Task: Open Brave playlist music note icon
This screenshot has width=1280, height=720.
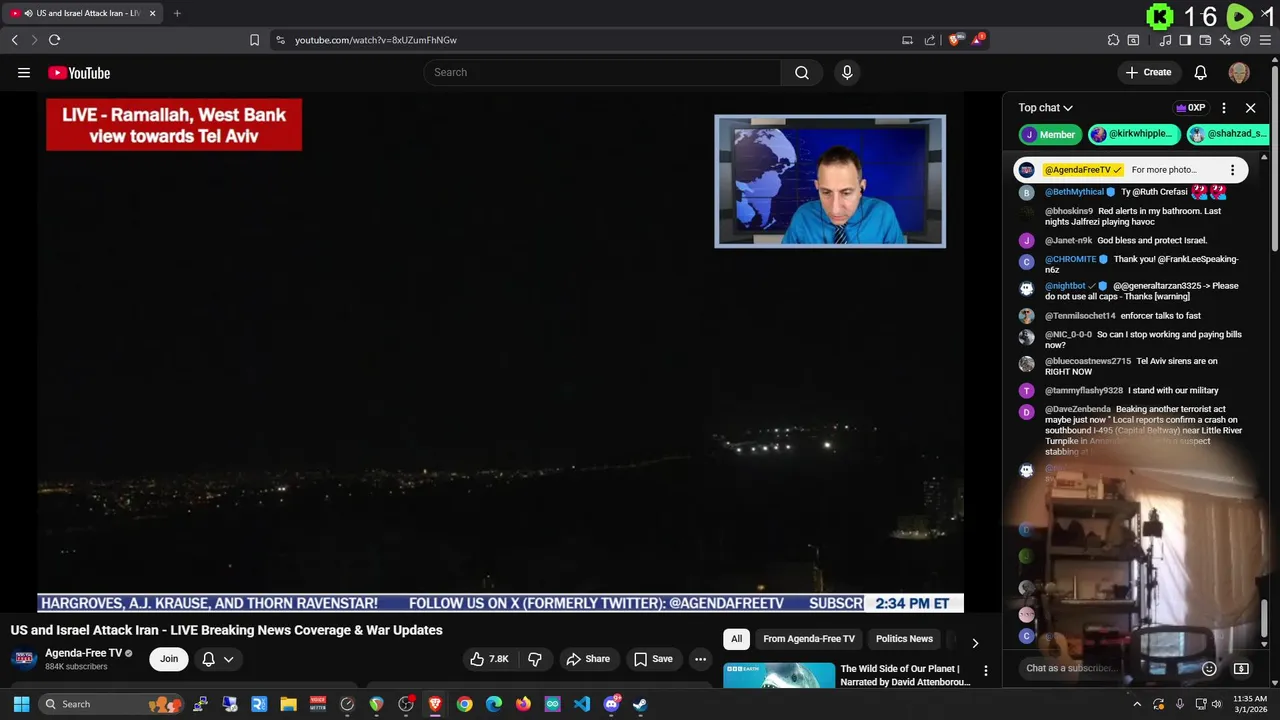Action: click(x=1165, y=40)
